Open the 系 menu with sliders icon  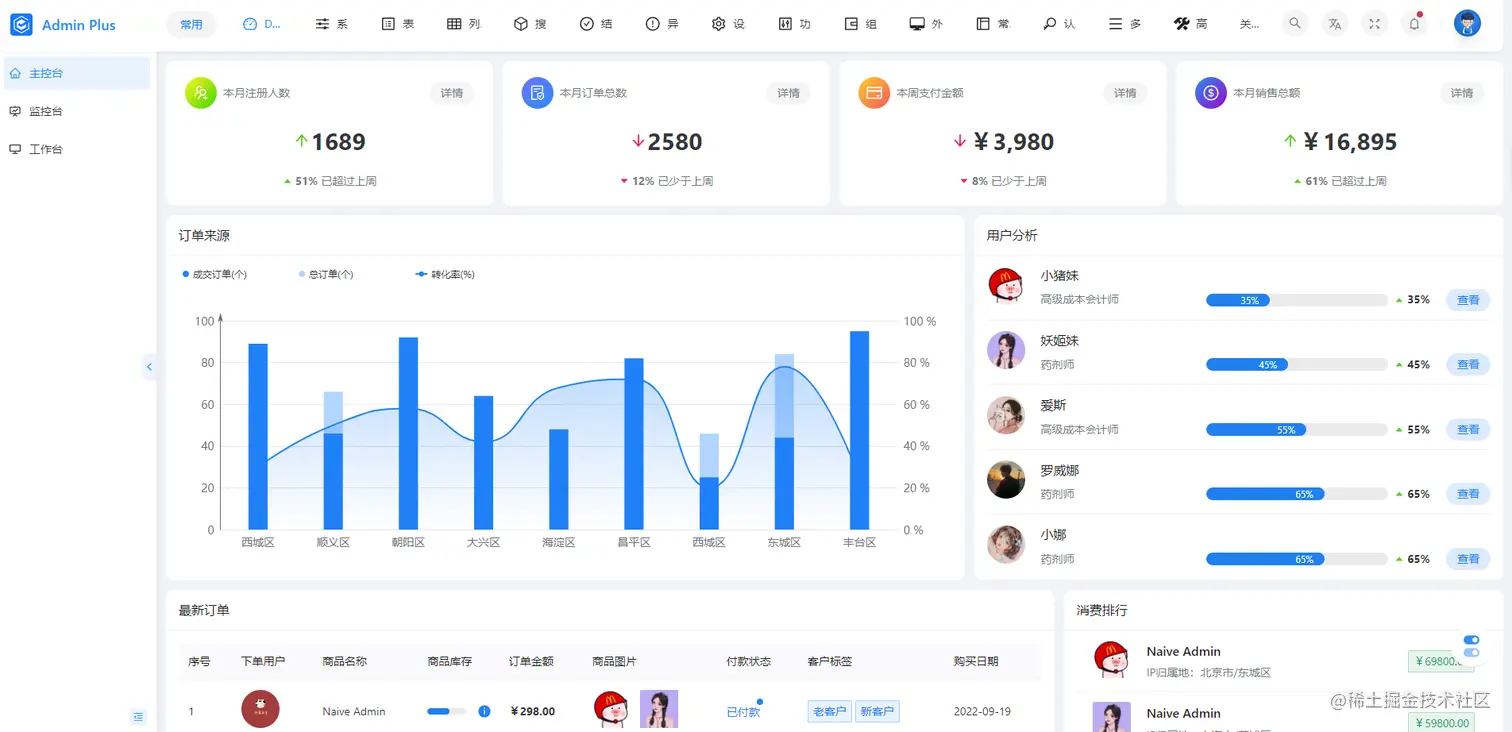[332, 24]
